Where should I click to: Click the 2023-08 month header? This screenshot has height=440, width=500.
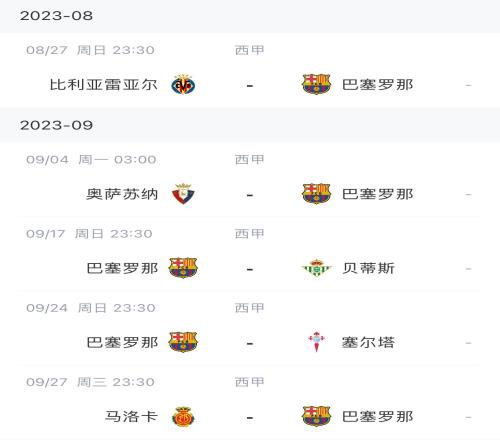pos(250,16)
